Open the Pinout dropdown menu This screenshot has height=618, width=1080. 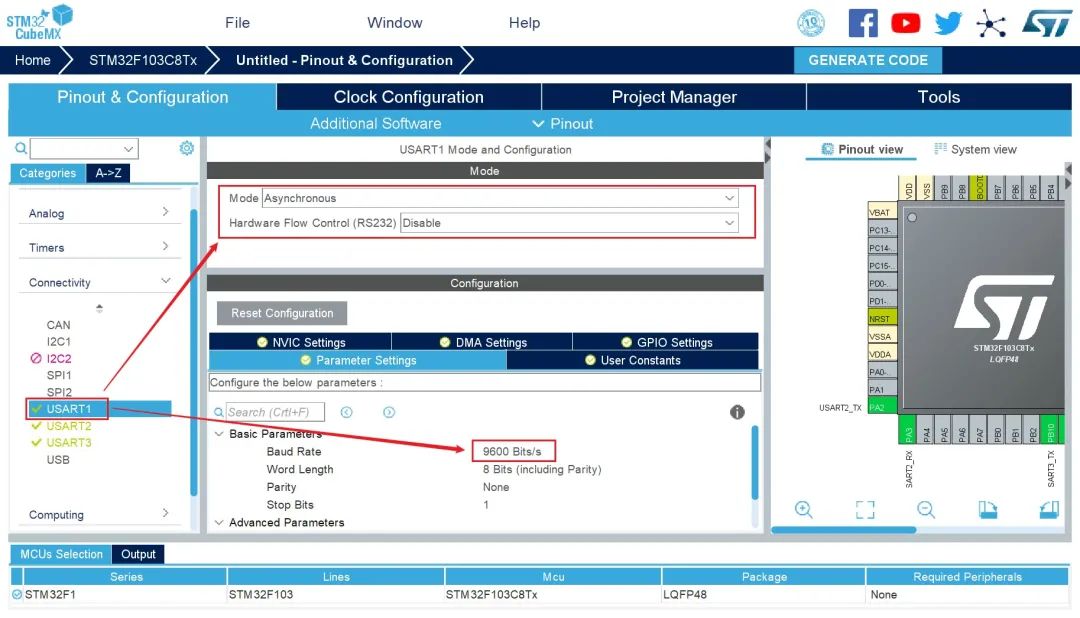point(563,124)
